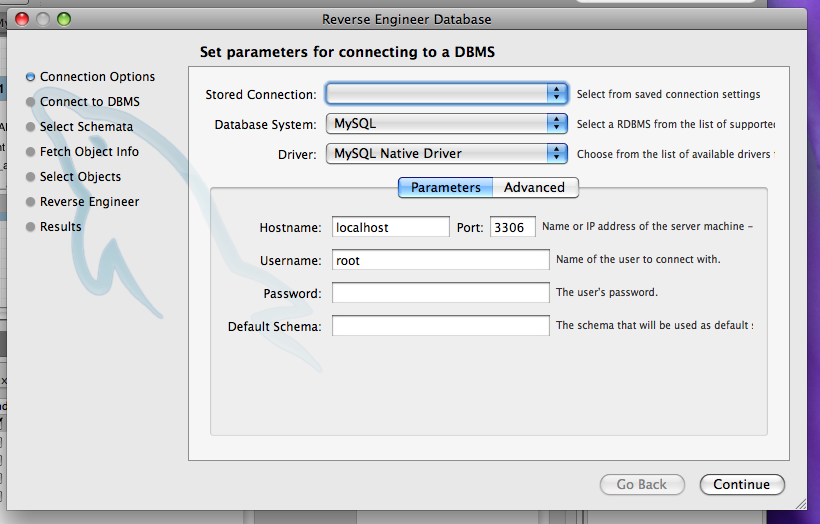
Task: Select the Connection Options step
Action: click(97, 77)
